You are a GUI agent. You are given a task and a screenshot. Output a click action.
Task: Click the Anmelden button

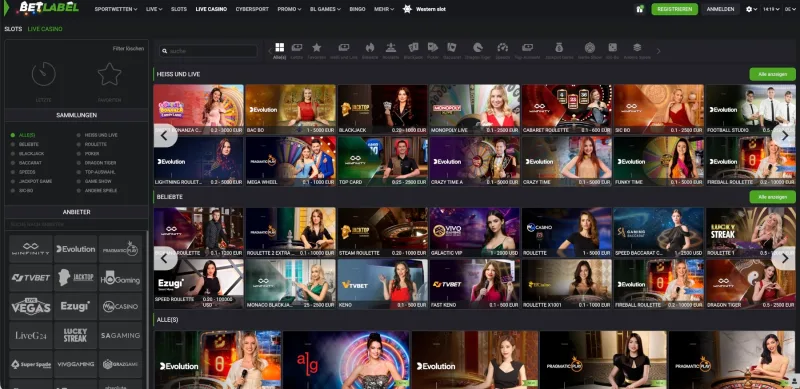(x=721, y=9)
